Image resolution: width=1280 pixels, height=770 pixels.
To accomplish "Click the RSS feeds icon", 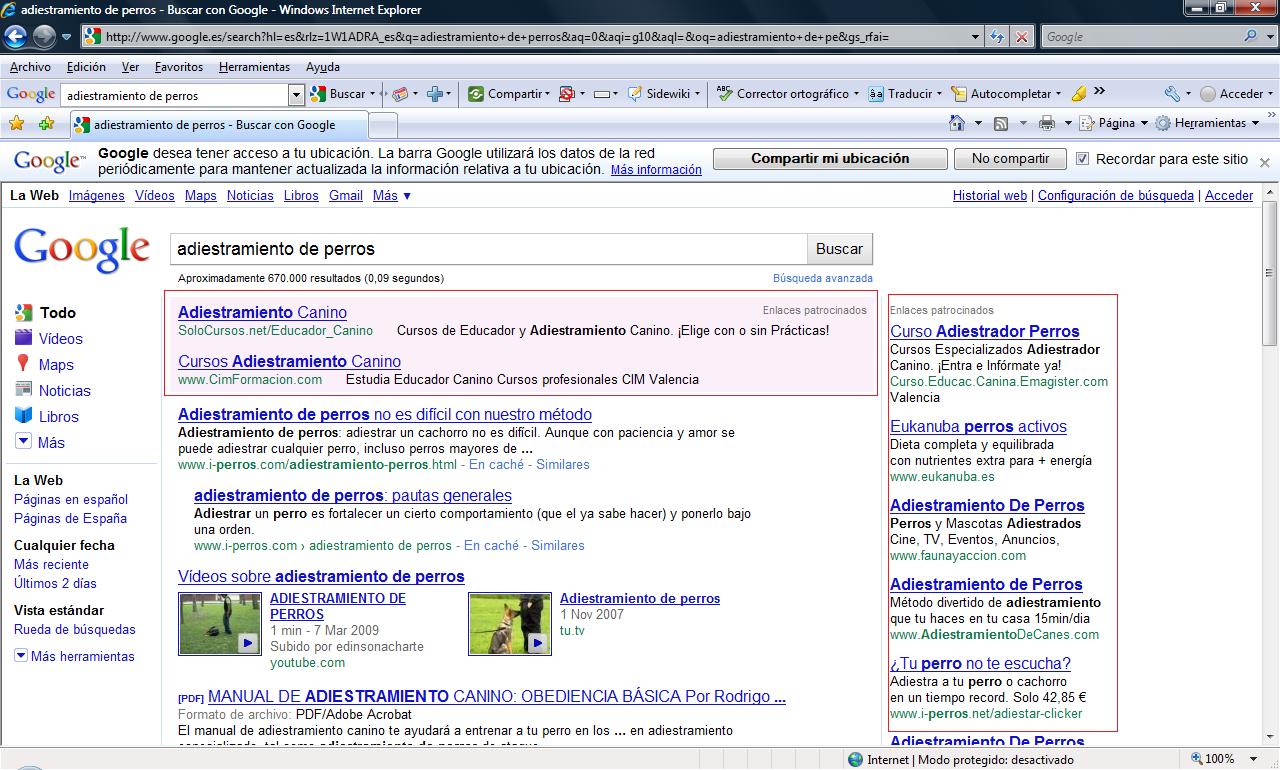I will pos(1001,123).
